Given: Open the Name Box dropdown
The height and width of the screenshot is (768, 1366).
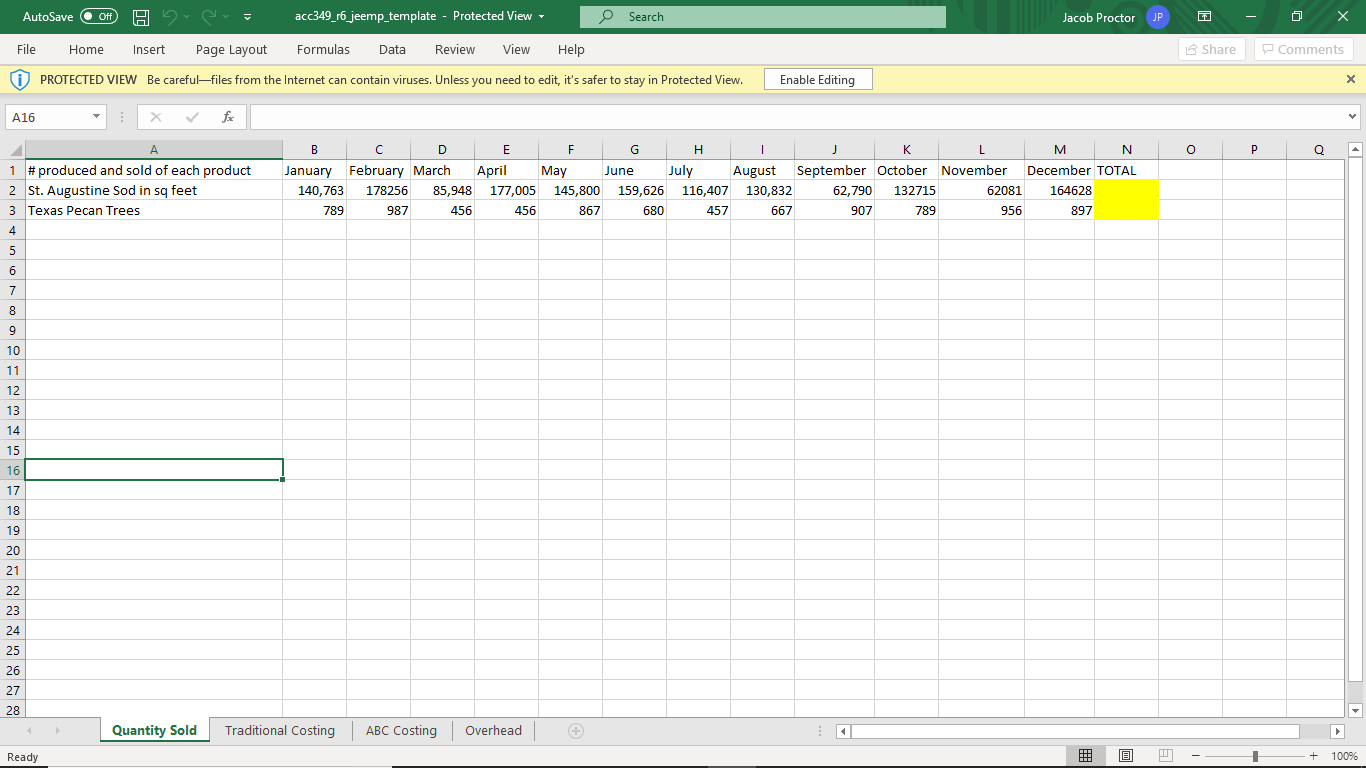Looking at the screenshot, I should 95,117.
